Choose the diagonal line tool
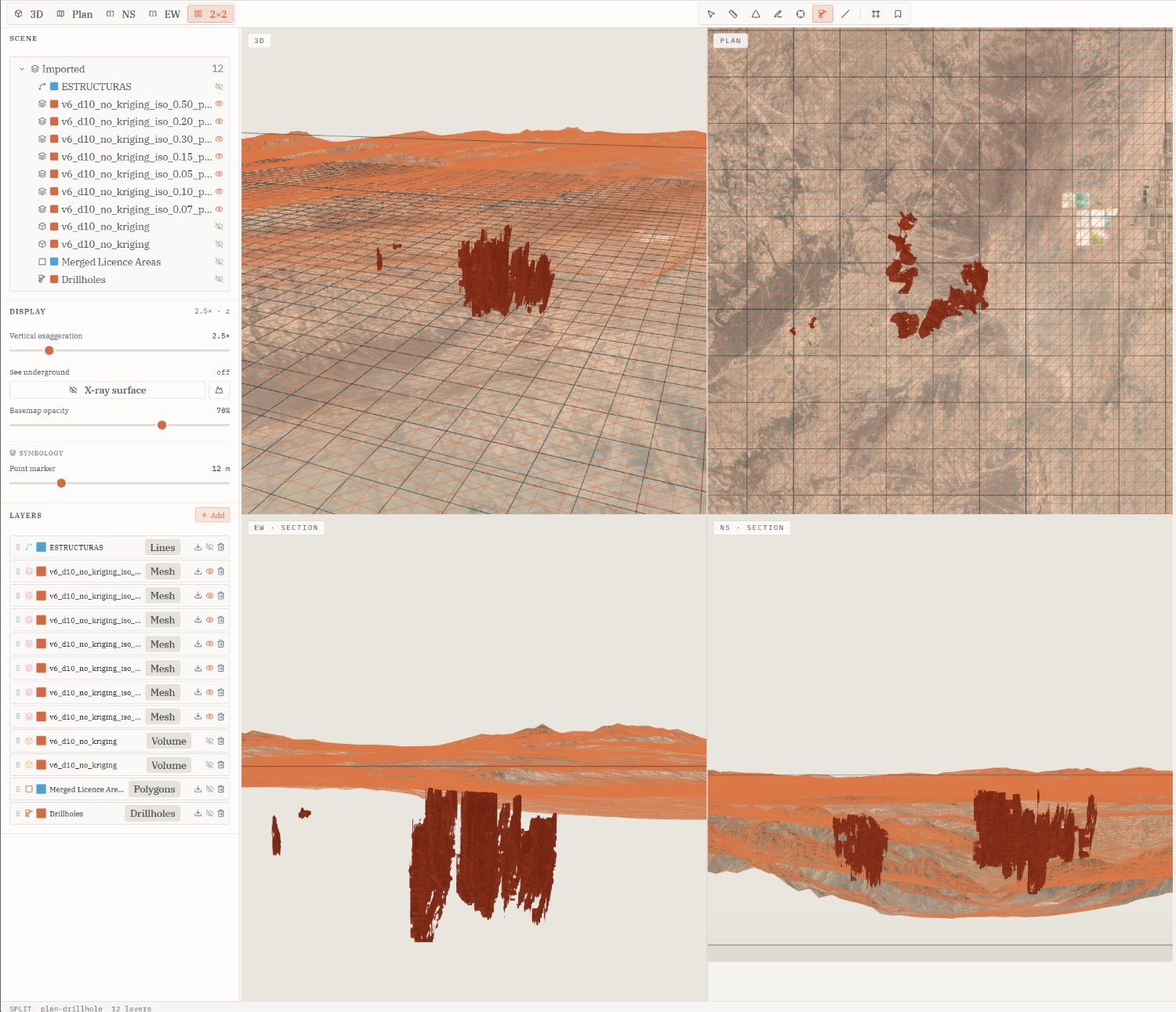Image resolution: width=1176 pixels, height=1012 pixels. pyautogui.click(x=845, y=14)
